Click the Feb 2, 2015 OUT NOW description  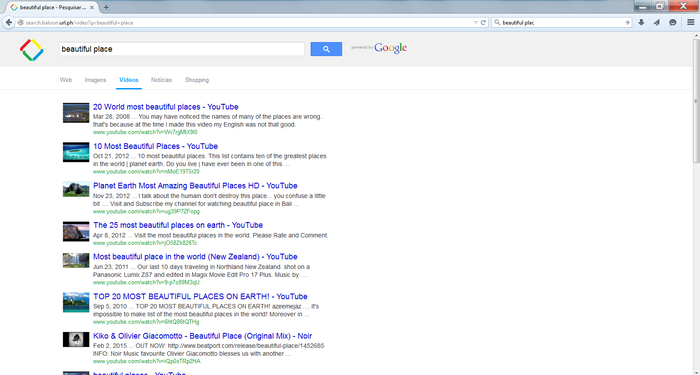coord(208,350)
